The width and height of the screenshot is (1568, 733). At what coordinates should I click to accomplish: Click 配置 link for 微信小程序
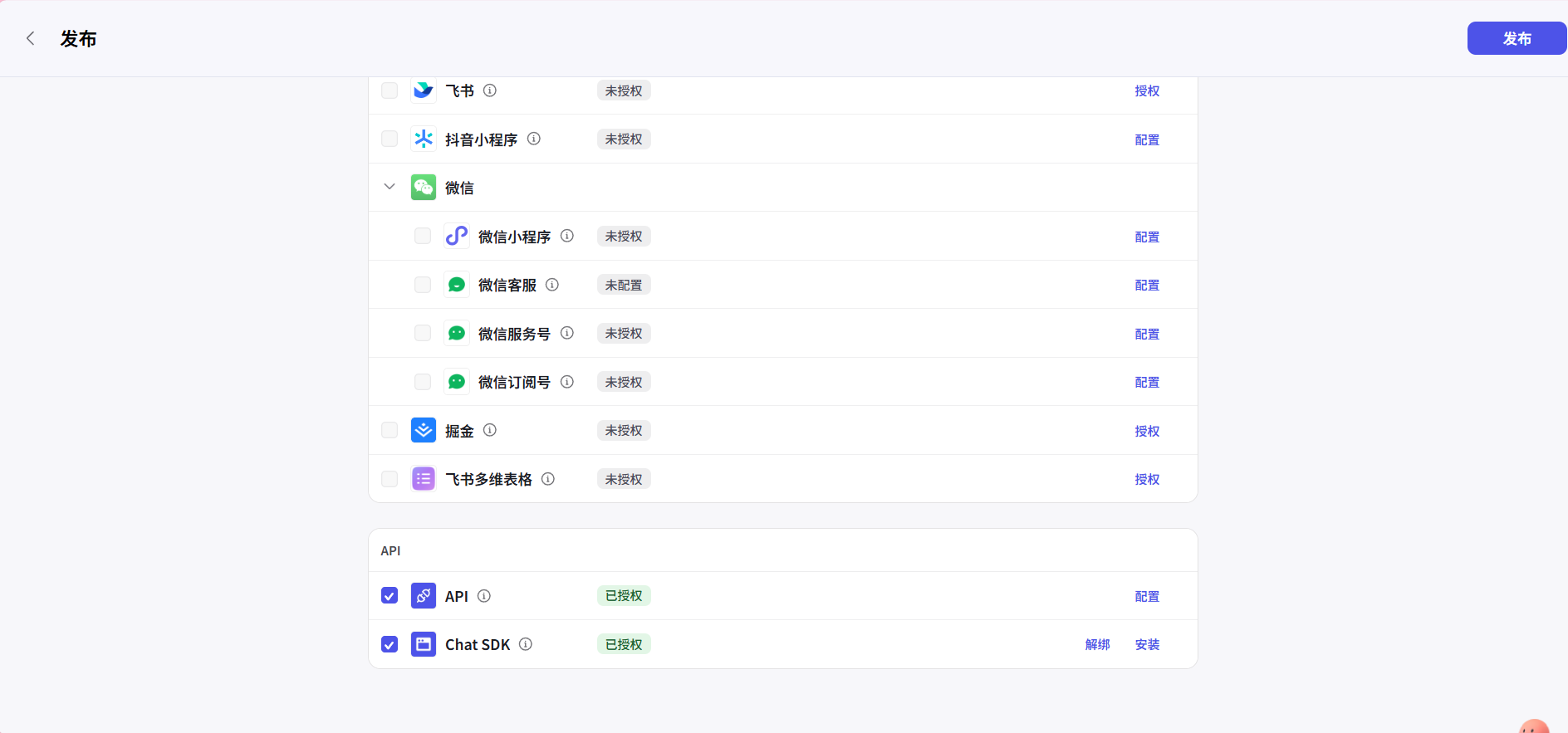coord(1147,237)
